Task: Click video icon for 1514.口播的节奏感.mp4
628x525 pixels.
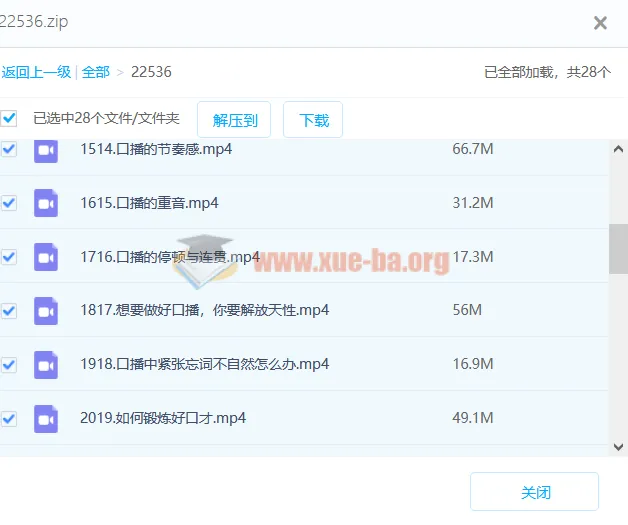Action: point(46,150)
